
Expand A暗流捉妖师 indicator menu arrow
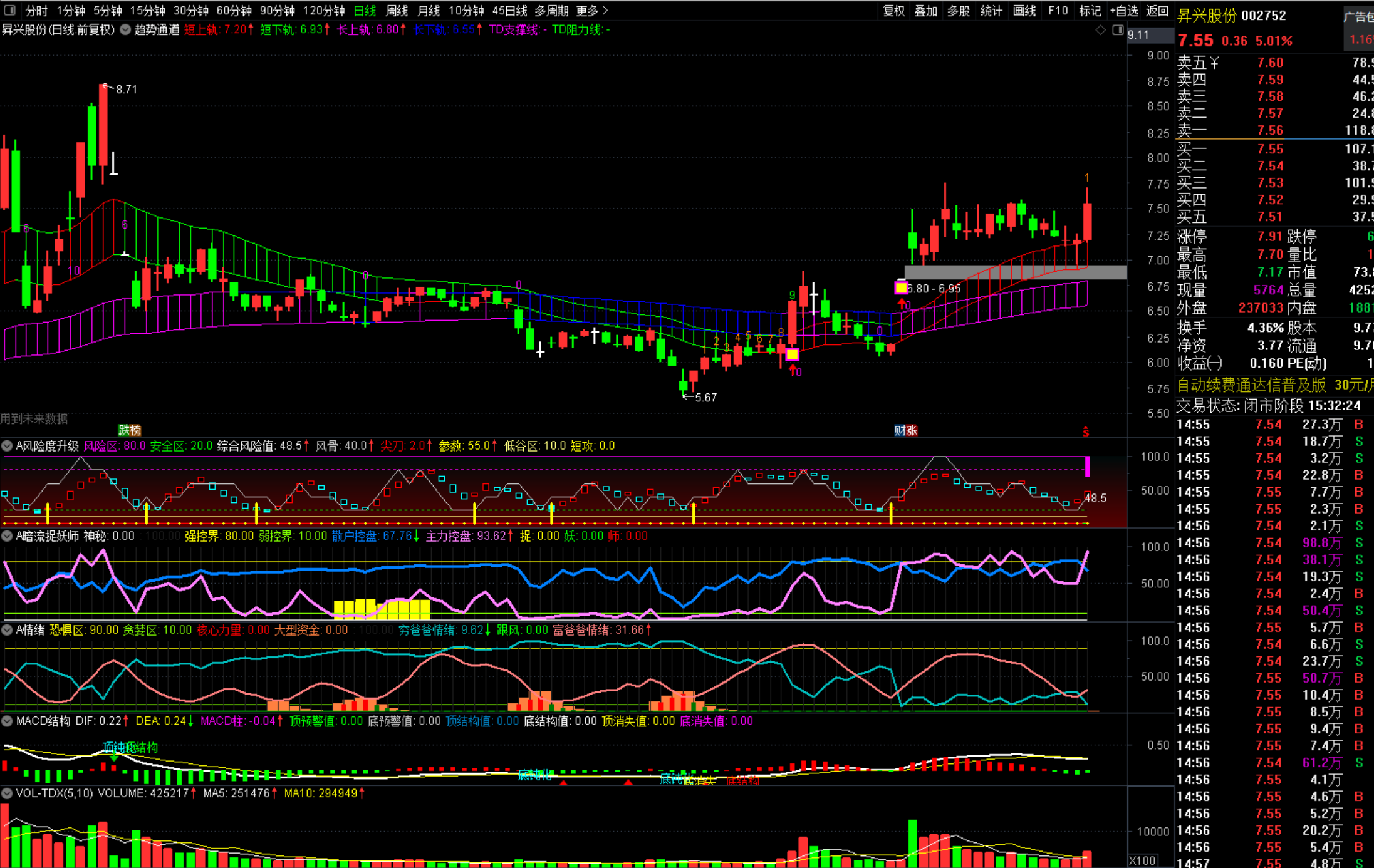[7, 536]
